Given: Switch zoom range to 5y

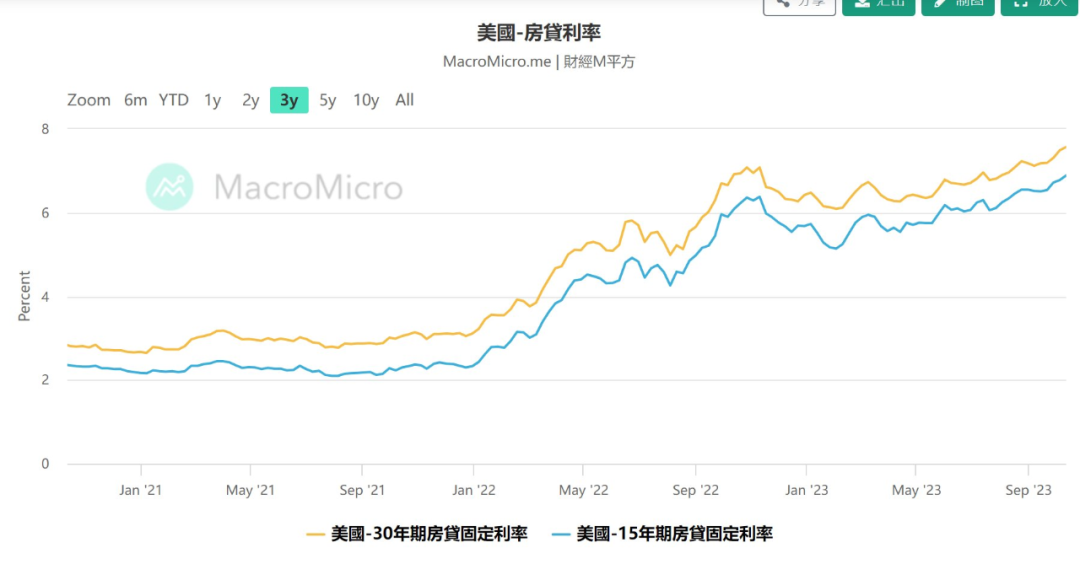Looking at the screenshot, I should 328,100.
